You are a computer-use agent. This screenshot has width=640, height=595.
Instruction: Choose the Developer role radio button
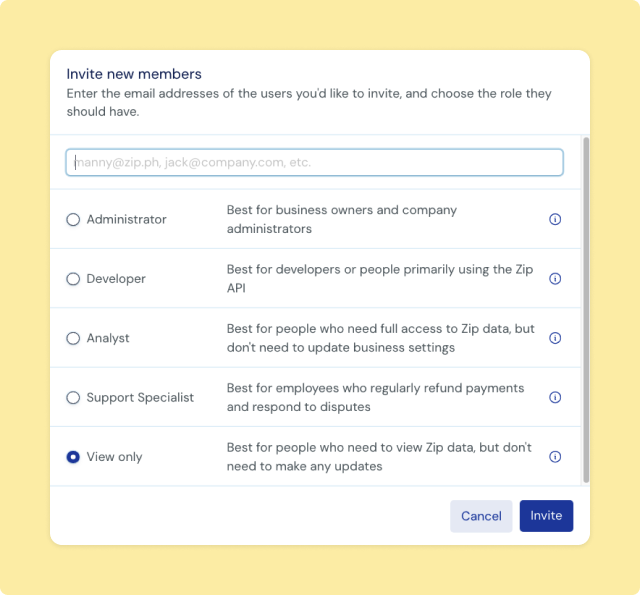[73, 279]
